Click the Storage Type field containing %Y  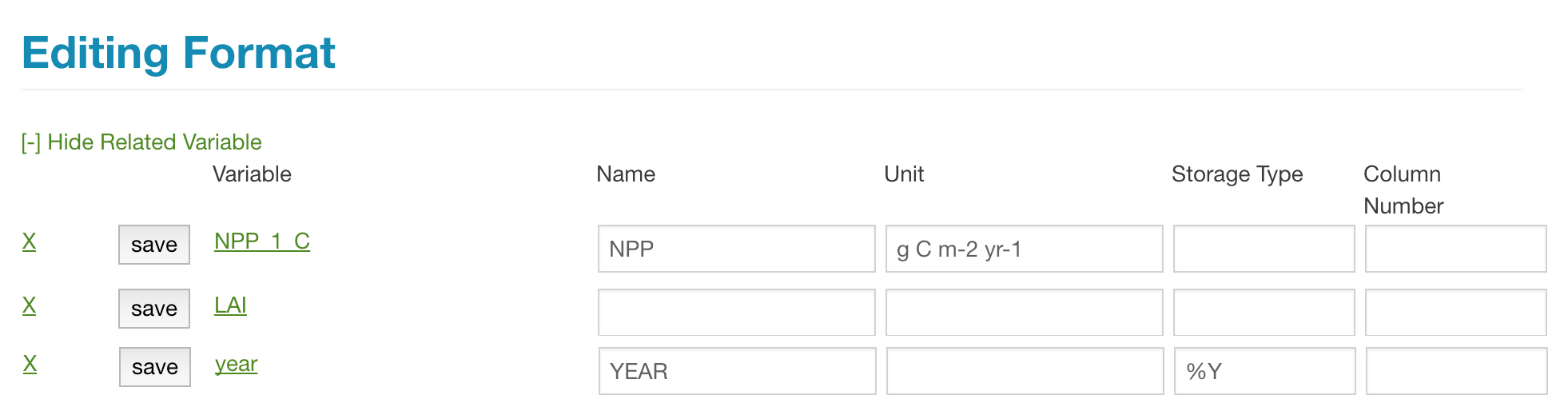1264,371
